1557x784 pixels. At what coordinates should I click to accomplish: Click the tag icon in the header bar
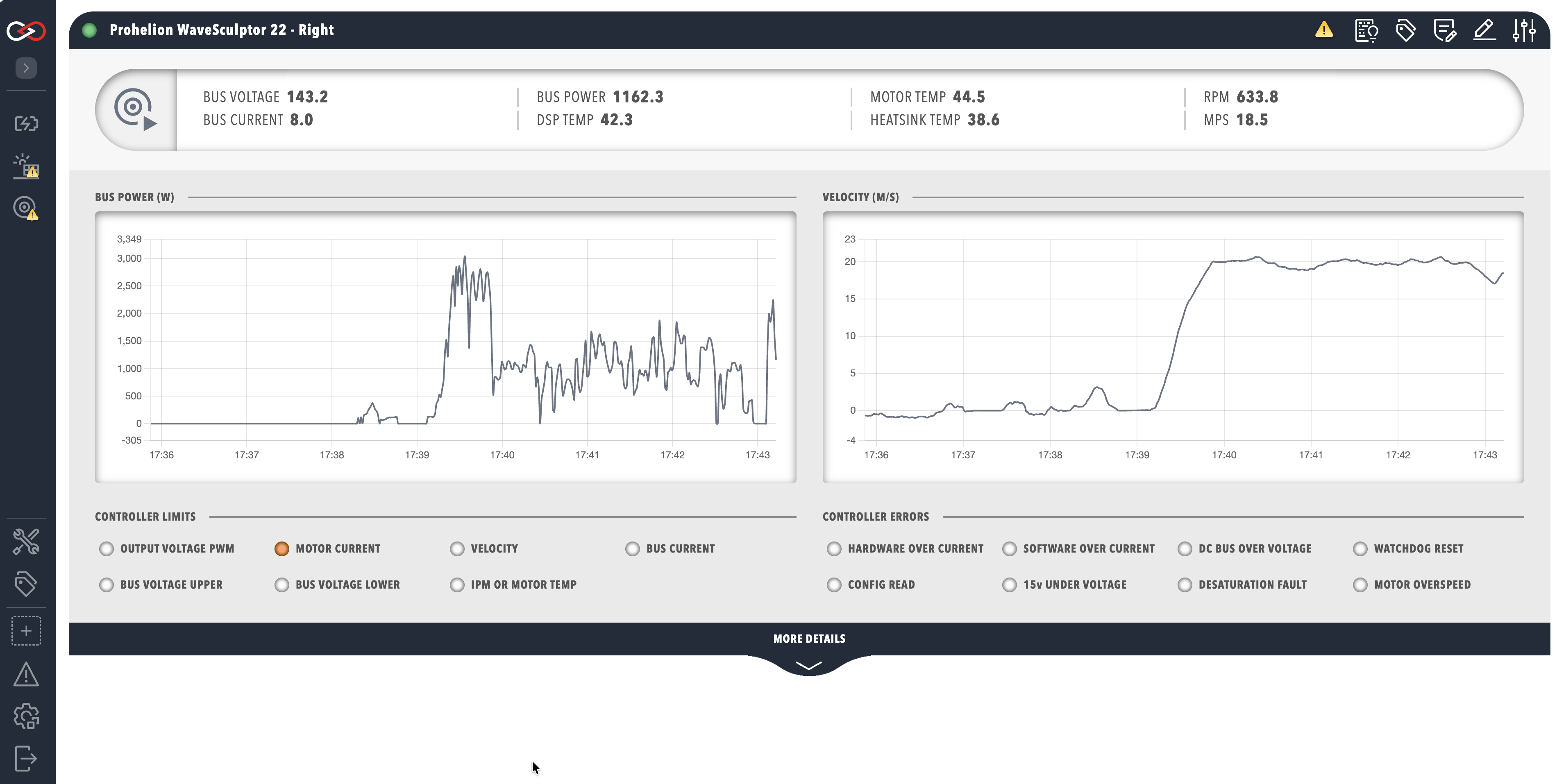pyautogui.click(x=1406, y=30)
